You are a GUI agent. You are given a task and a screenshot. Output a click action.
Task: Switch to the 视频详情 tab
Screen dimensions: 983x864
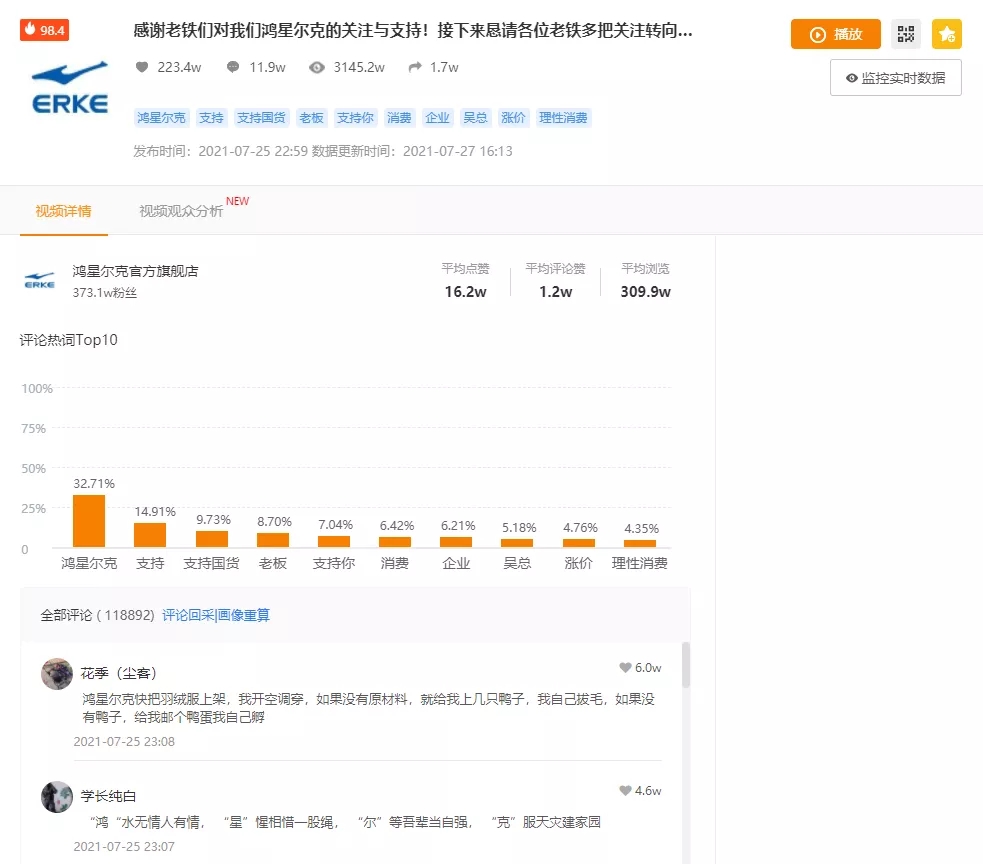[63, 211]
